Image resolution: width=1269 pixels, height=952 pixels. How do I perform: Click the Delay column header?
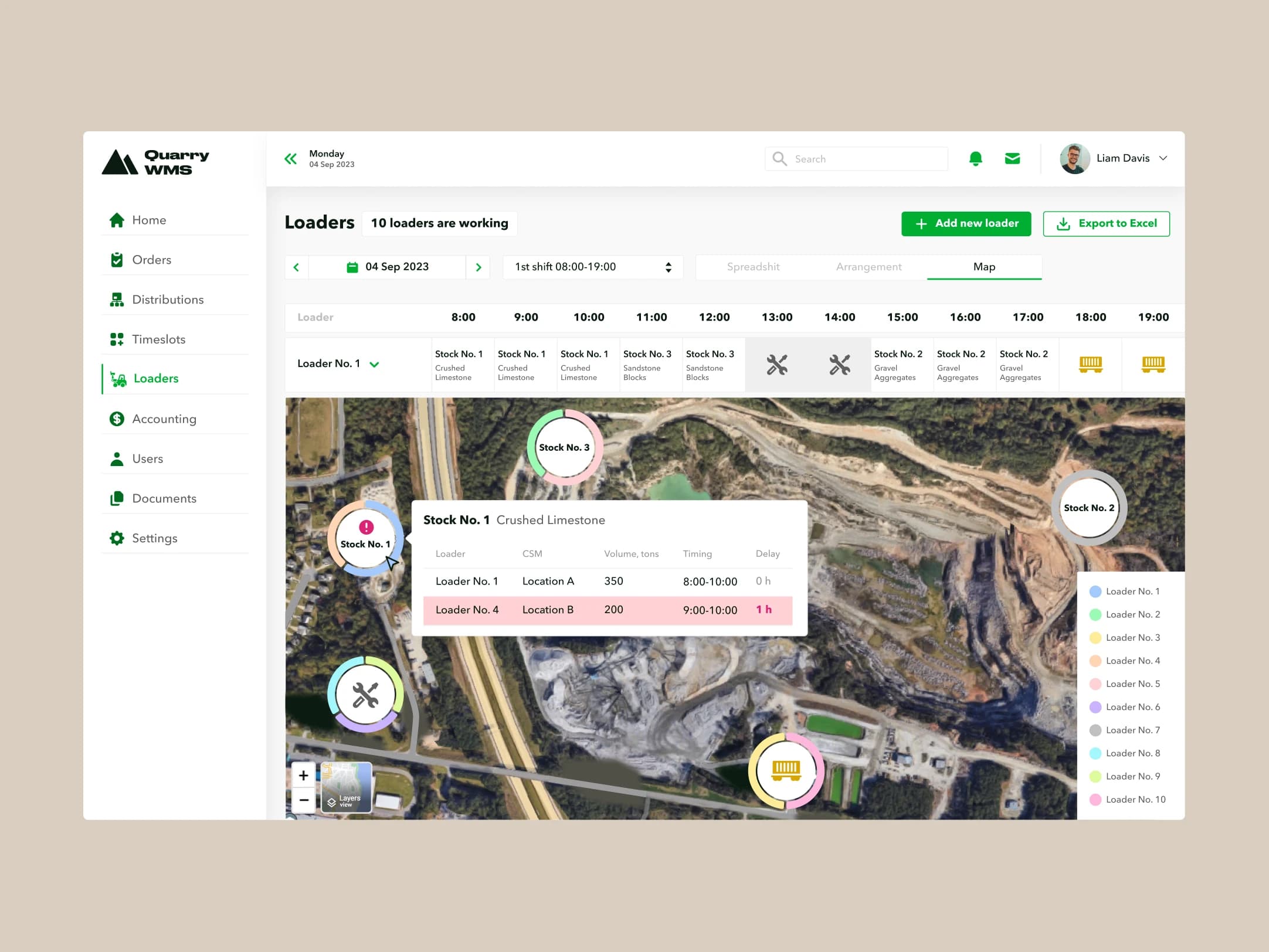pos(767,554)
